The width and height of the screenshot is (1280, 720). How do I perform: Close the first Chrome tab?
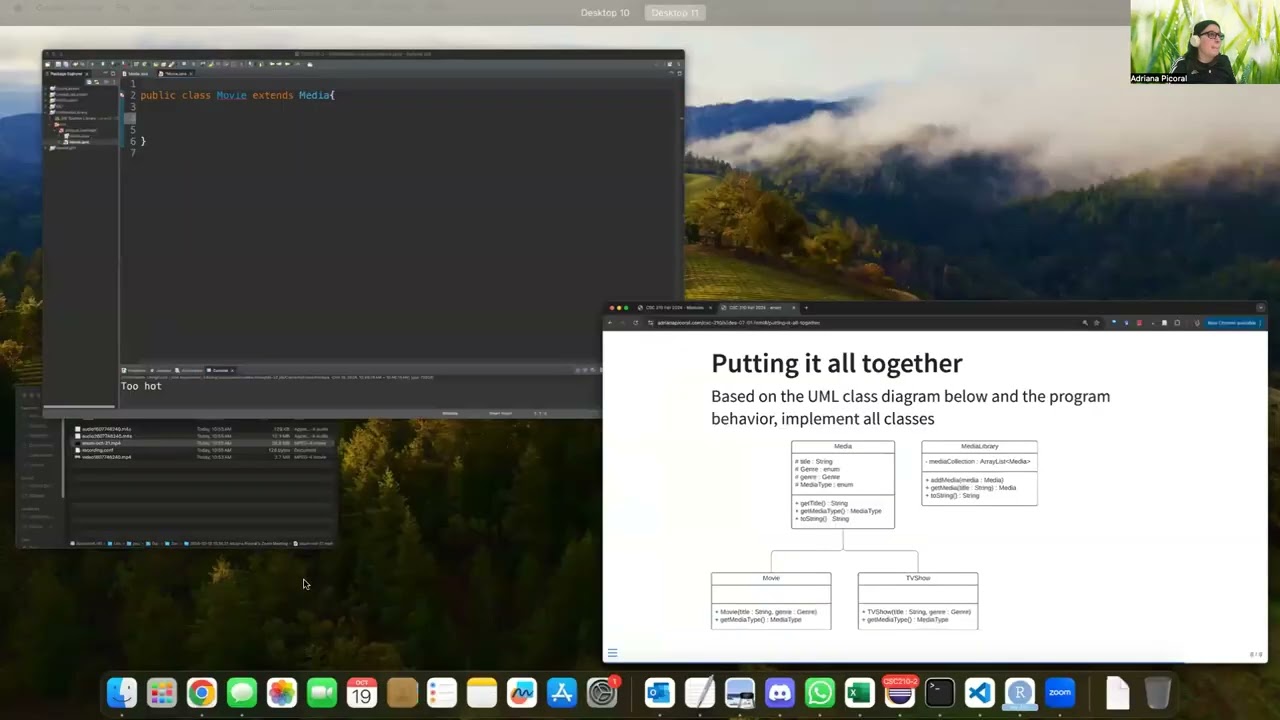click(x=709, y=308)
